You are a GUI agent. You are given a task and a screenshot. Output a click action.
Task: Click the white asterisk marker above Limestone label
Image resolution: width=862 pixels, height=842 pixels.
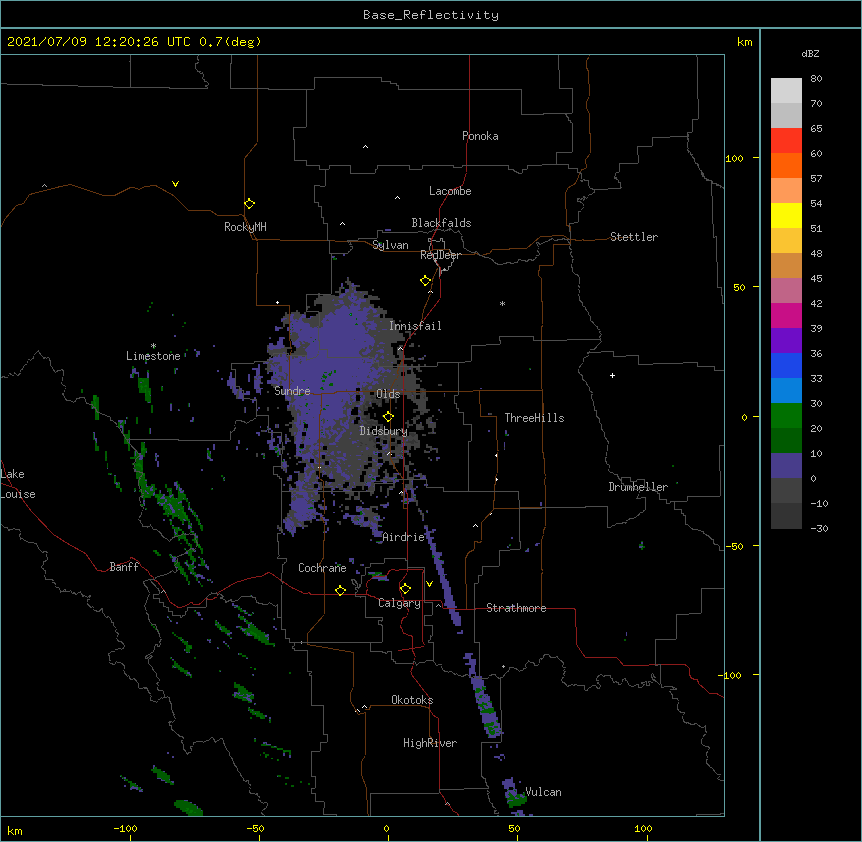click(153, 346)
